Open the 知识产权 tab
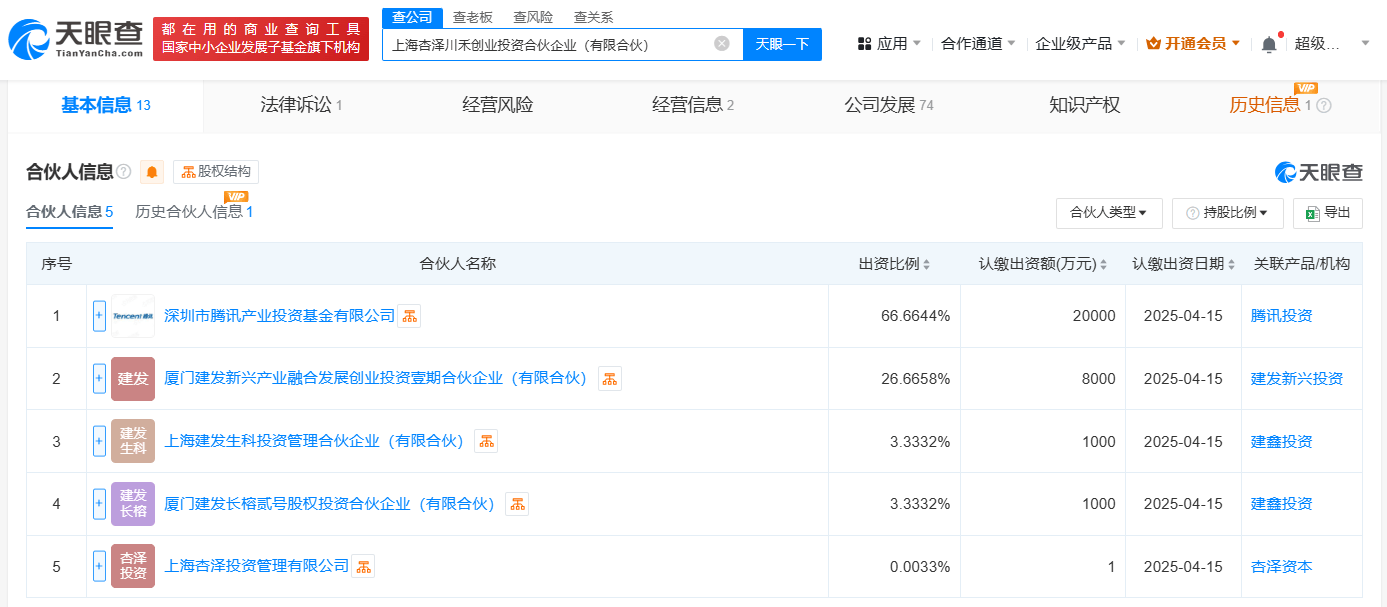1387x607 pixels. [1084, 105]
